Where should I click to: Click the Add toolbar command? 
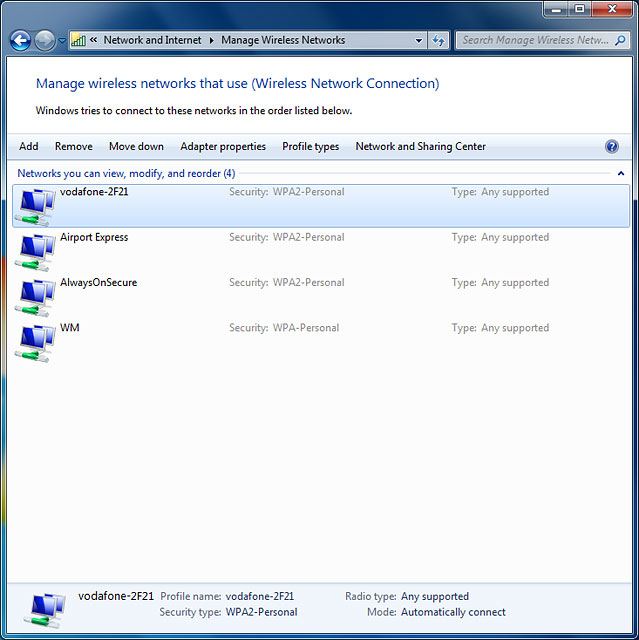[29, 146]
